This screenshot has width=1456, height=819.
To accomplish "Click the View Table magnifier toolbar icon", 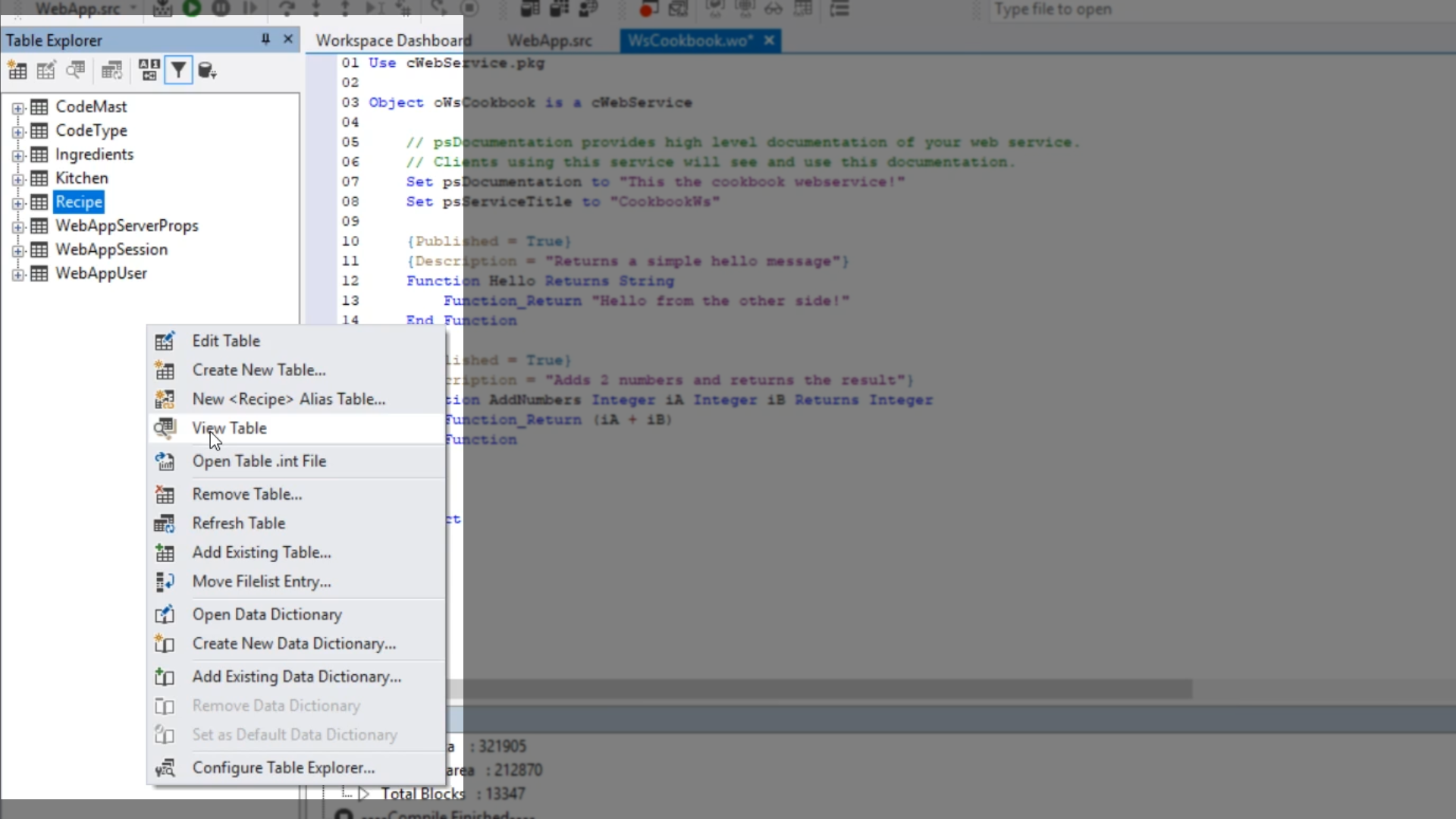I will [x=75, y=71].
